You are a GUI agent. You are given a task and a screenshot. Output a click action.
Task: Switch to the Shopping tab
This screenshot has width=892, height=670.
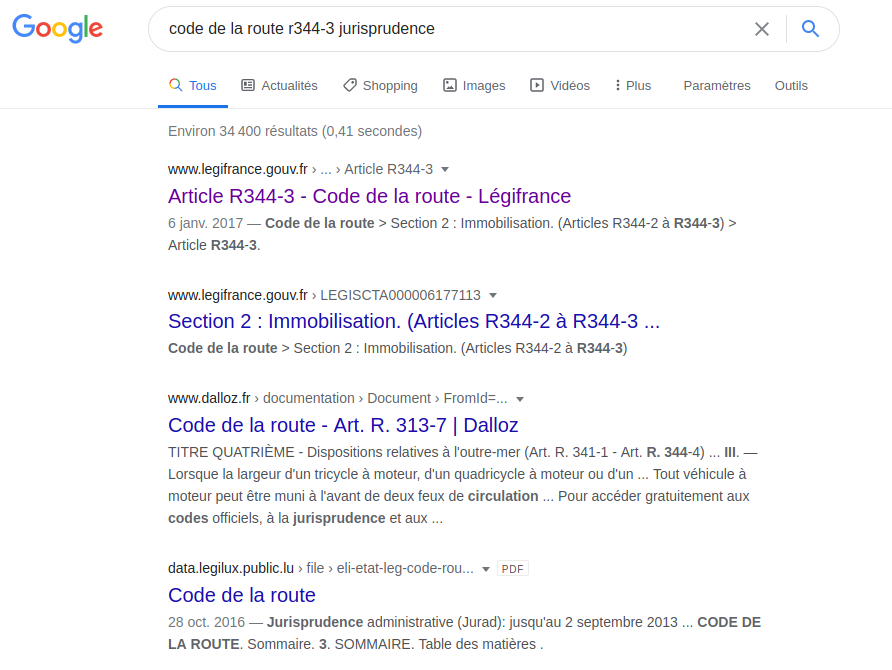(380, 85)
